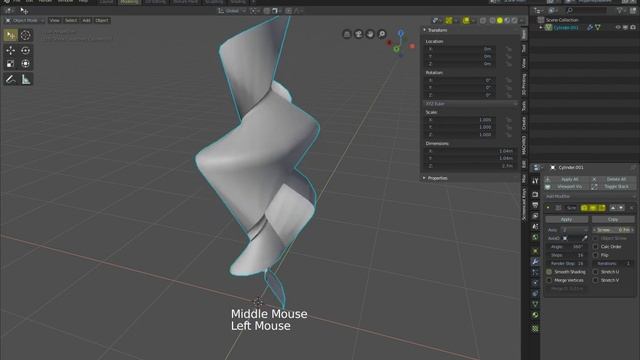Toggle Smooth Shading checkbox
This screenshot has height=360, width=640.
[x=549, y=272]
